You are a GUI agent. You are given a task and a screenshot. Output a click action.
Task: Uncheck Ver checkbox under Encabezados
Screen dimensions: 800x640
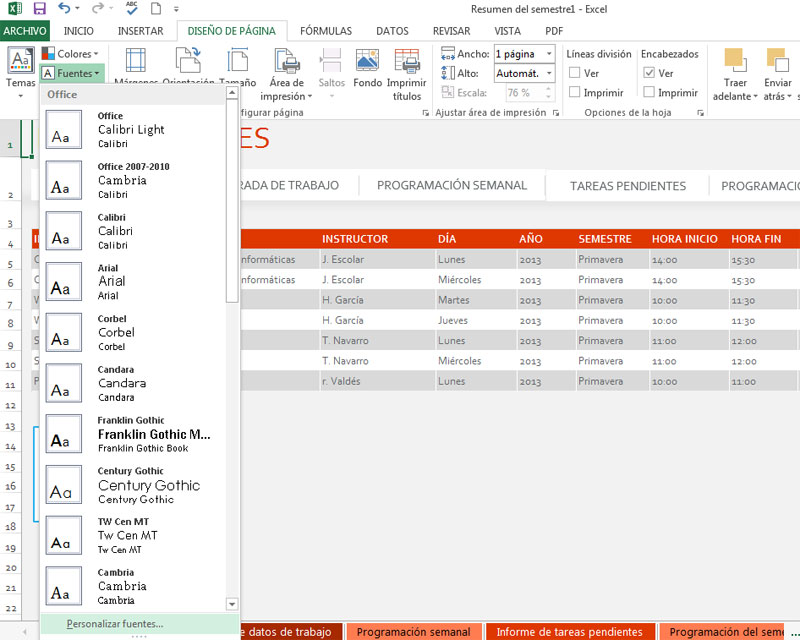coord(649,73)
